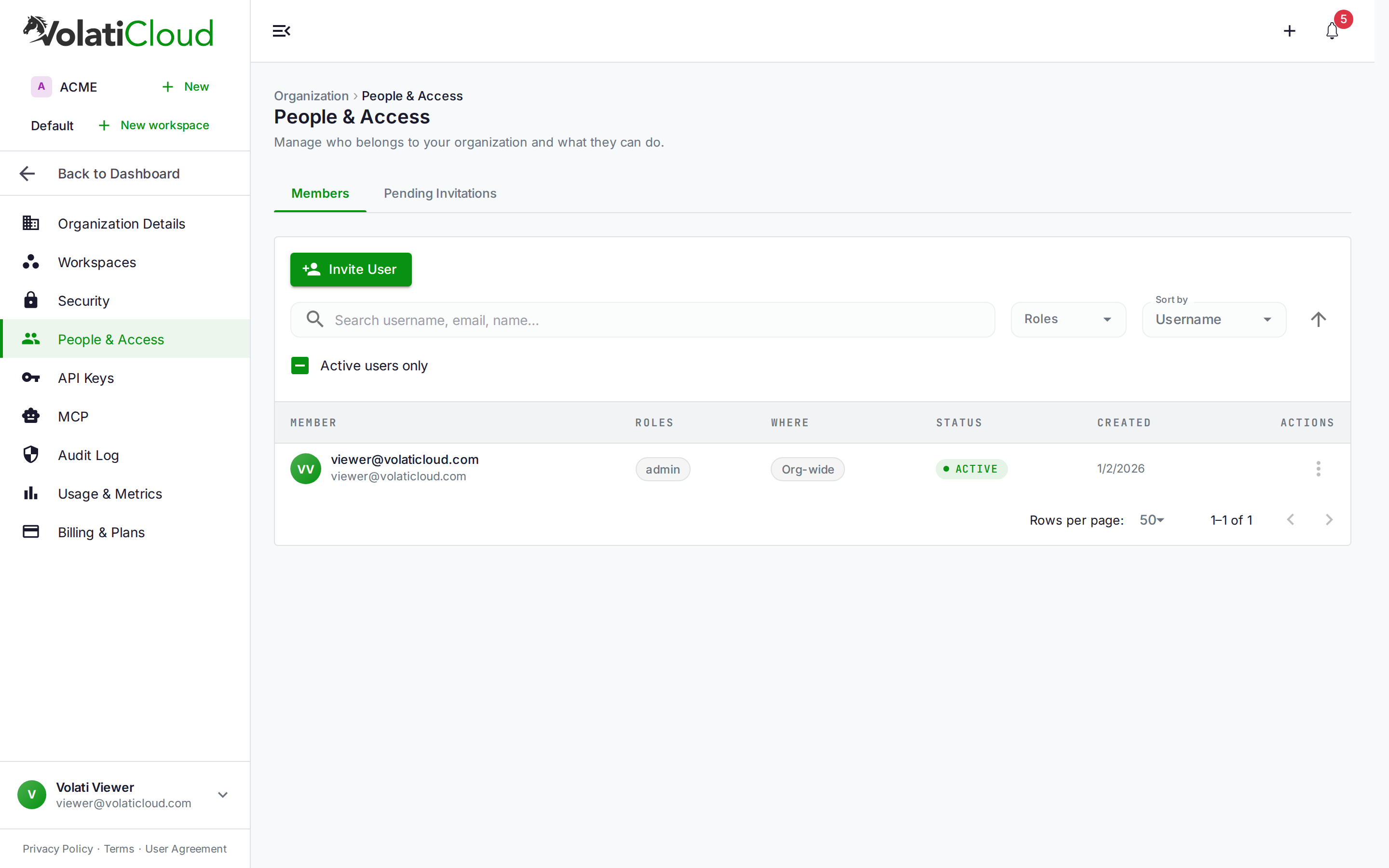The image size is (1389, 868).
Task: Click the Default workspace label
Action: tap(52, 126)
